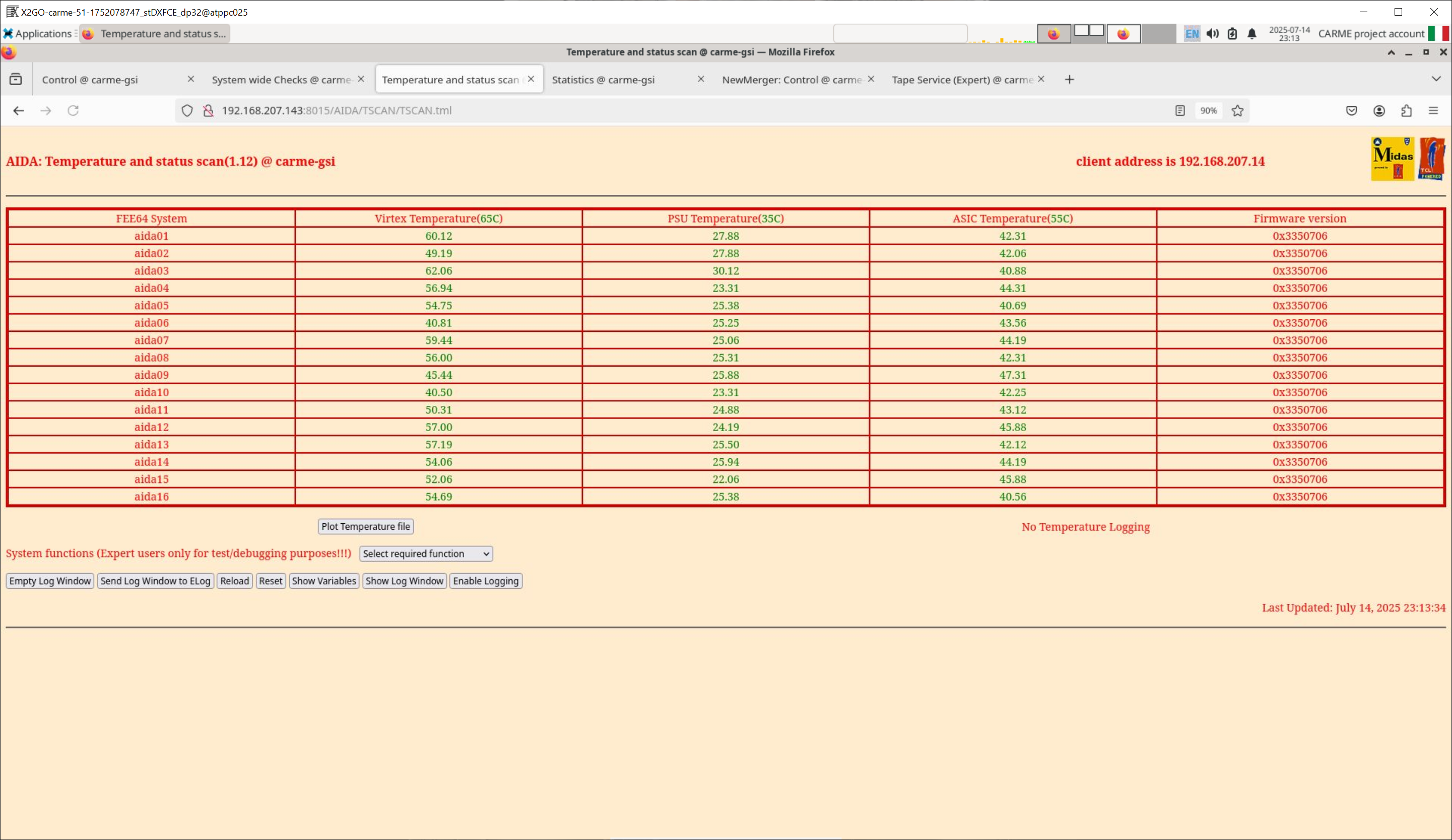Expand the list all tabs chevron
The image size is (1452, 840).
click(x=1436, y=79)
